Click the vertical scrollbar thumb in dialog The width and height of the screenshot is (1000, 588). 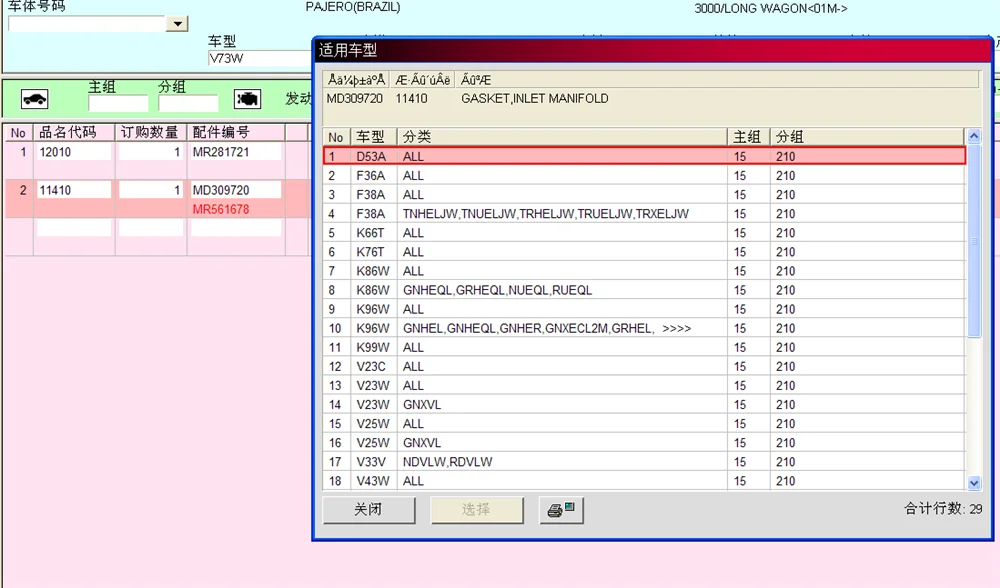coord(974,240)
